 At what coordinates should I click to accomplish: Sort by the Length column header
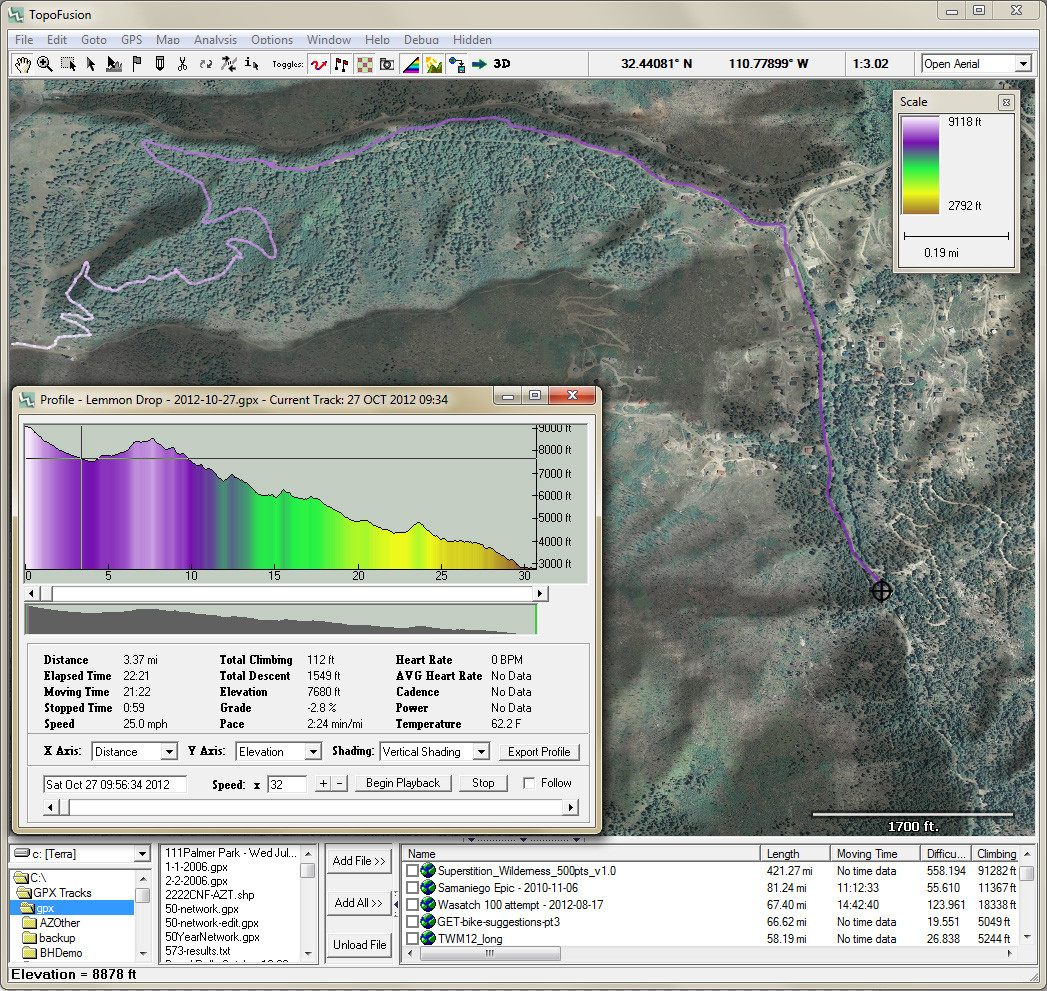pos(795,854)
